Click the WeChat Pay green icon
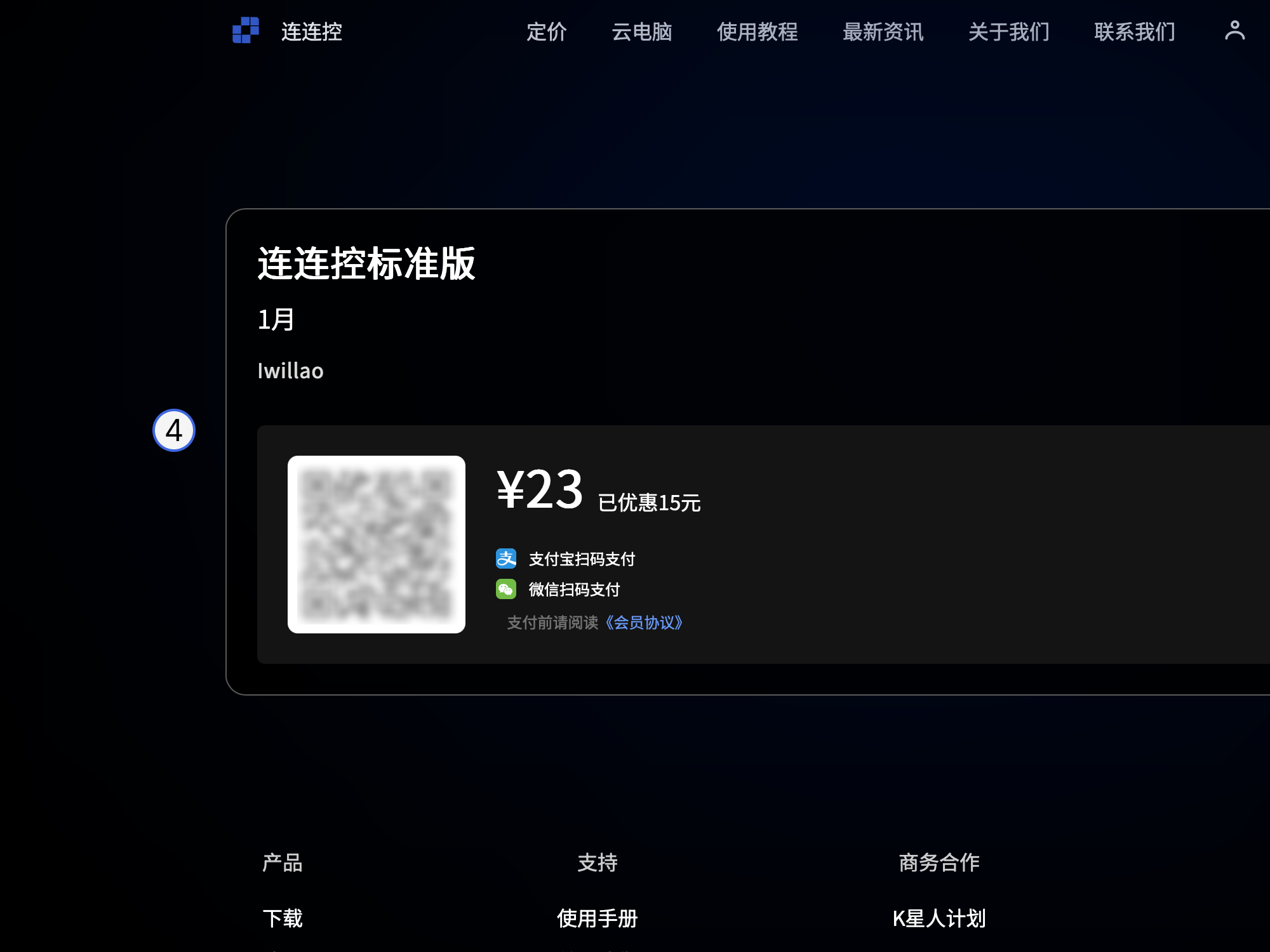 (x=506, y=589)
